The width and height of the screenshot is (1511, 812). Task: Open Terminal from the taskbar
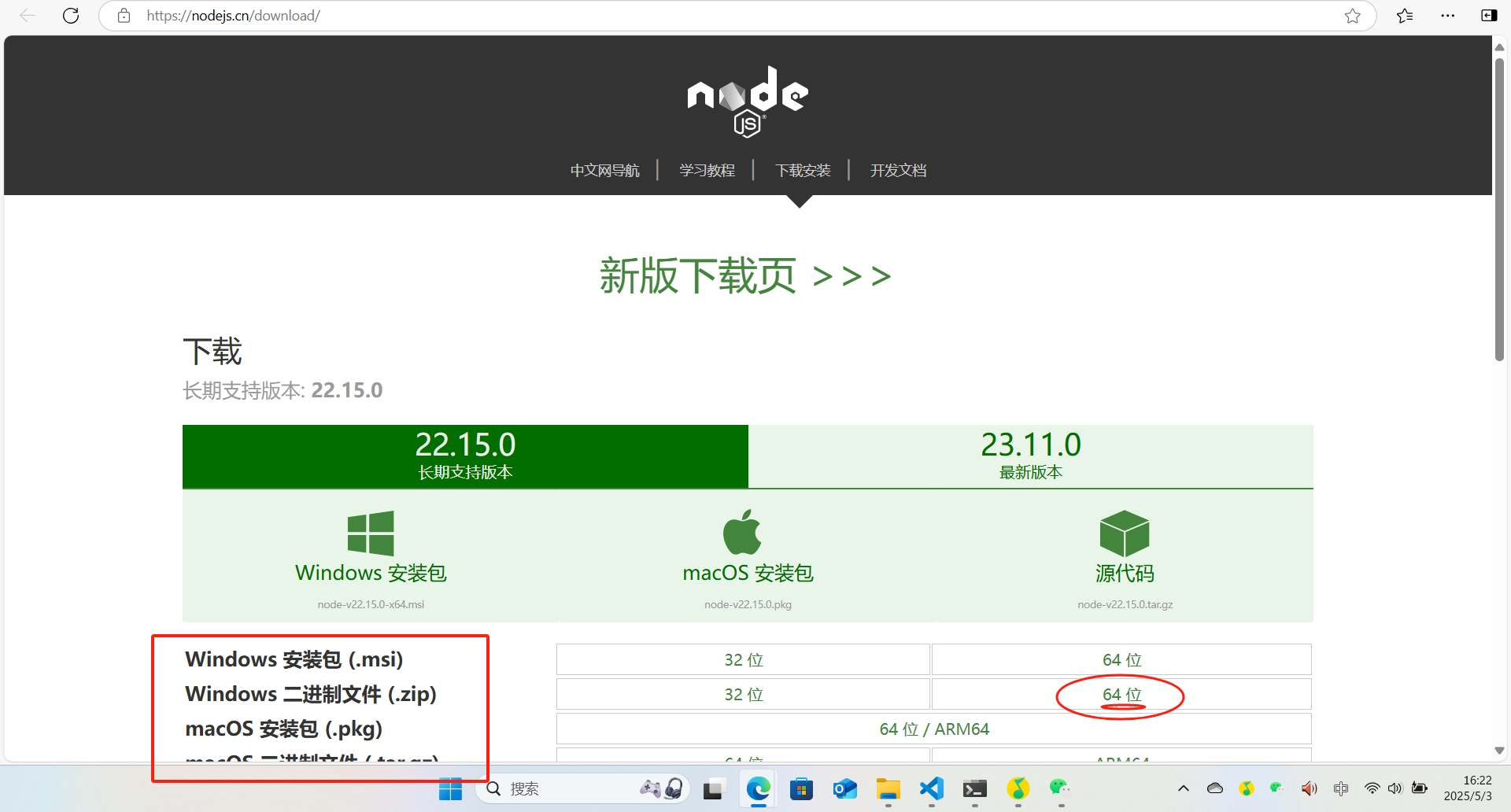coord(975,788)
